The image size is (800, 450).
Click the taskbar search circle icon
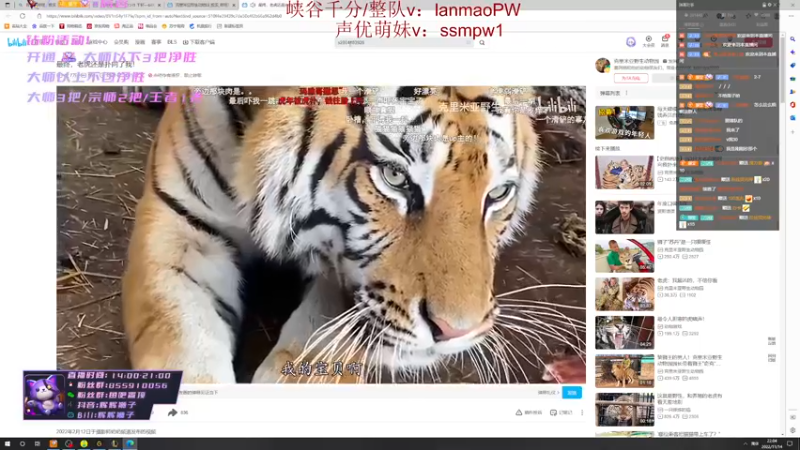22,444
